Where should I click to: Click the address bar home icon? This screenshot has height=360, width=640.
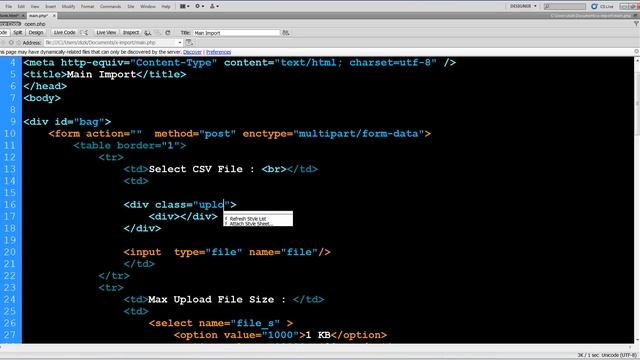point(18,42)
